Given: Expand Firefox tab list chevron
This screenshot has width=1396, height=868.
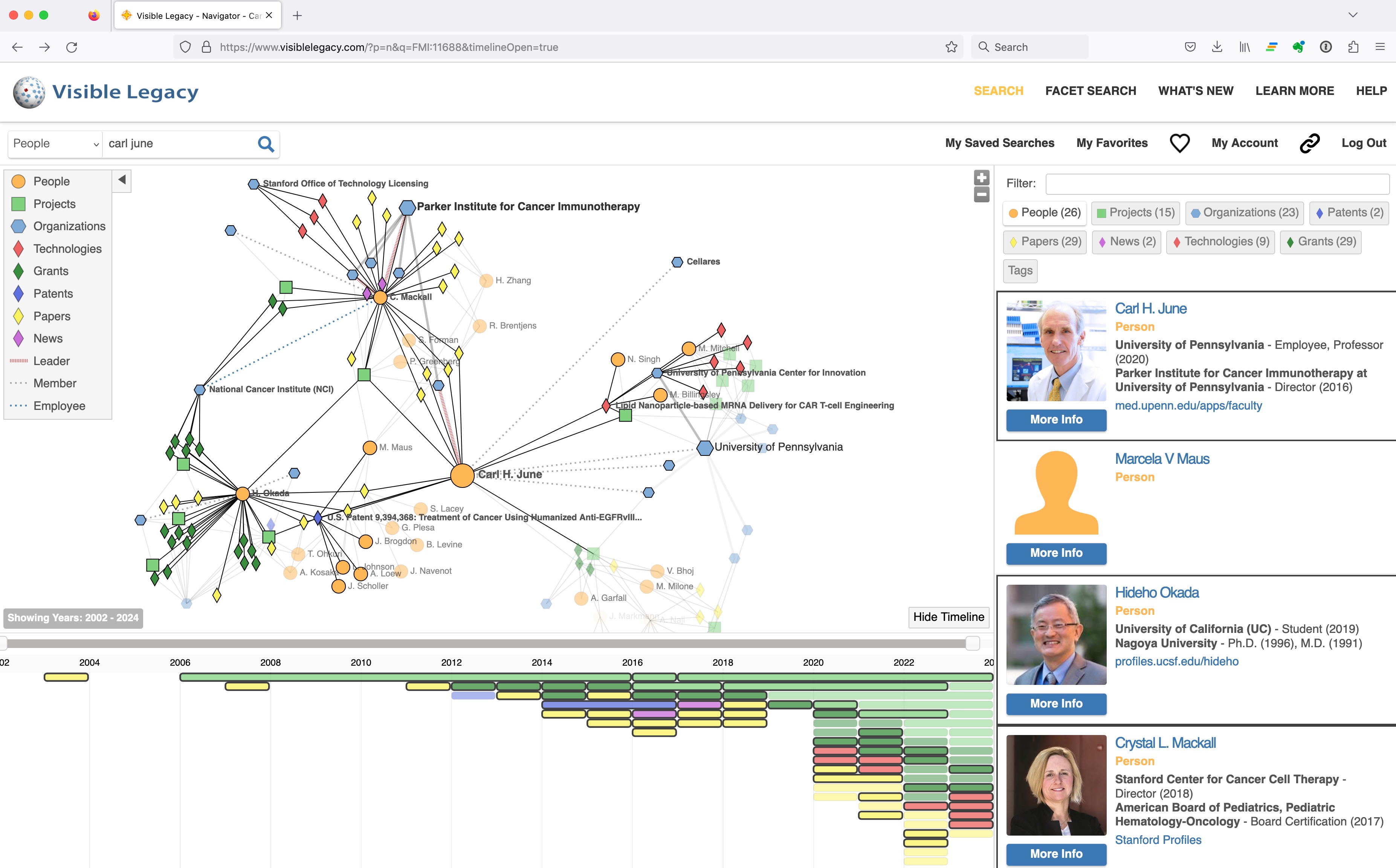Looking at the screenshot, I should click(1353, 15).
